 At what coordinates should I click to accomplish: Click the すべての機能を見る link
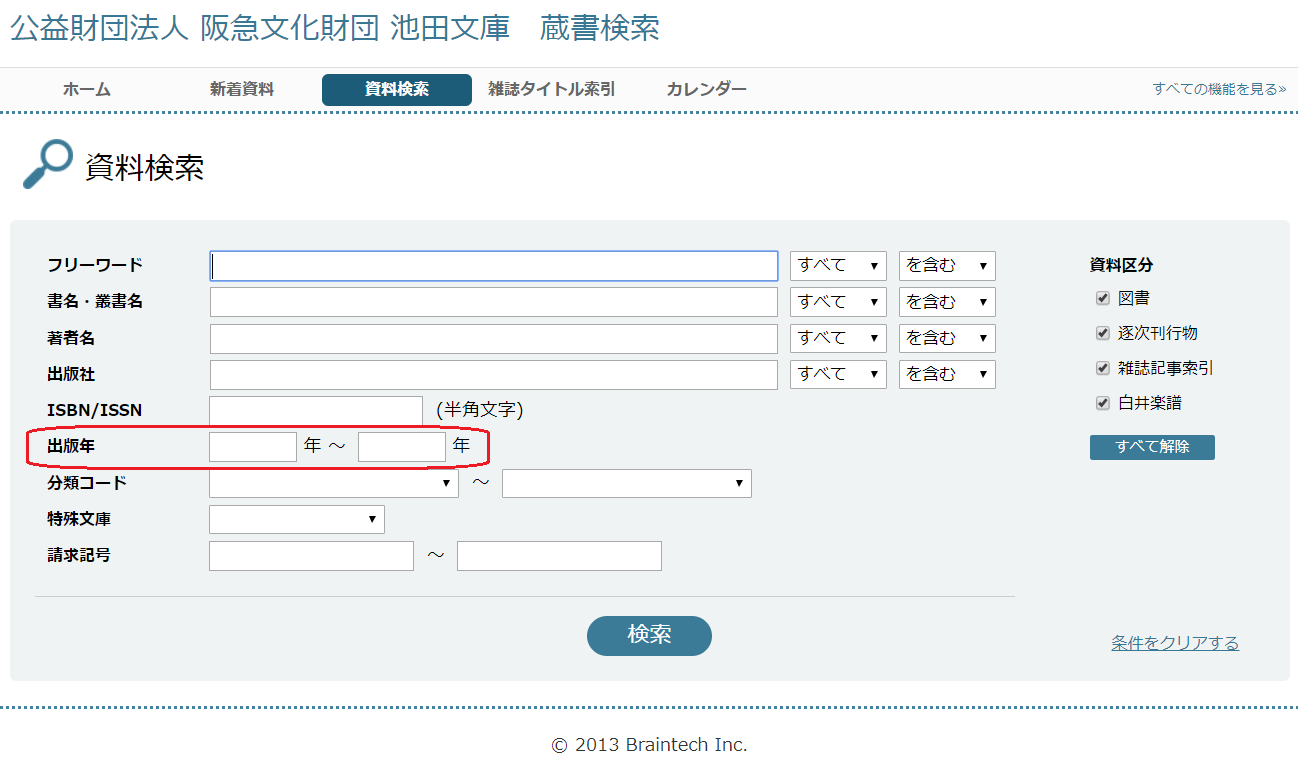[x=1219, y=89]
